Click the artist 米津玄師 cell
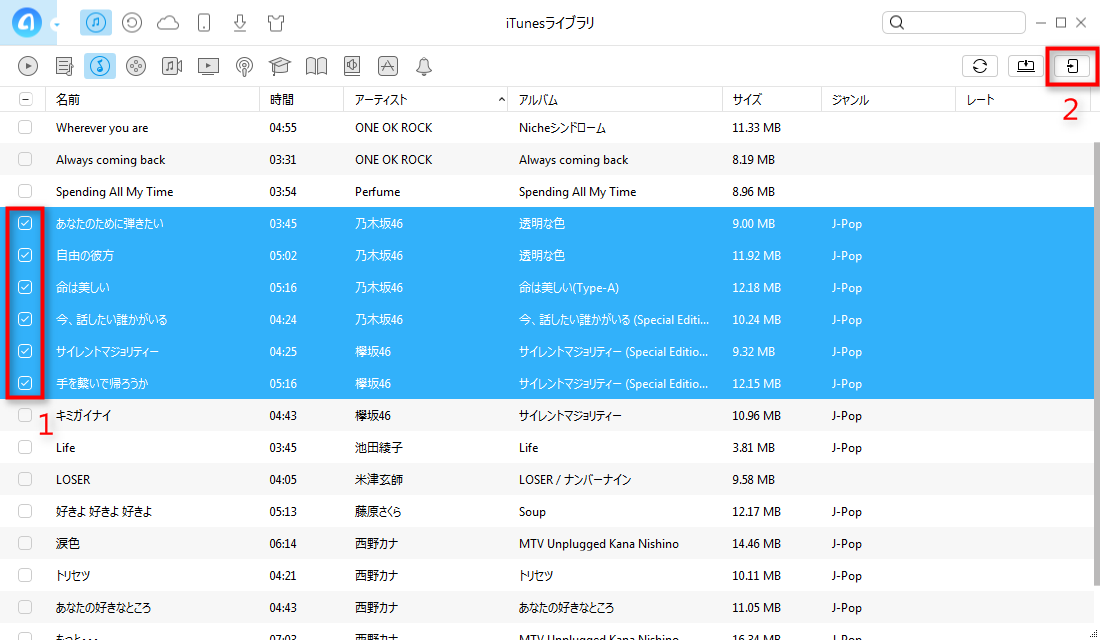1100x640 pixels. coord(379,480)
